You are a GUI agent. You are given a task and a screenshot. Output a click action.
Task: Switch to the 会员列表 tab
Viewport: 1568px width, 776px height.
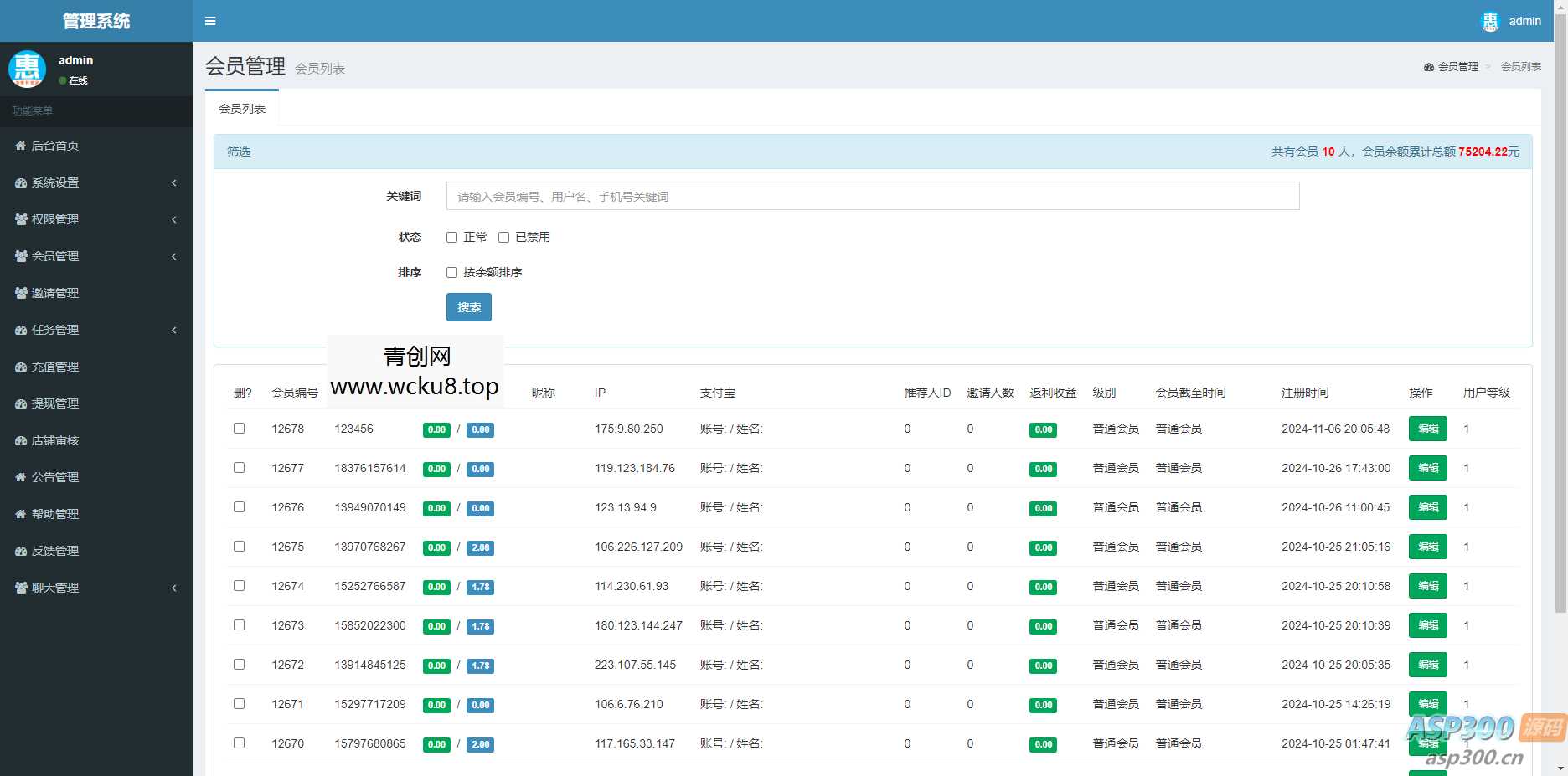click(242, 107)
